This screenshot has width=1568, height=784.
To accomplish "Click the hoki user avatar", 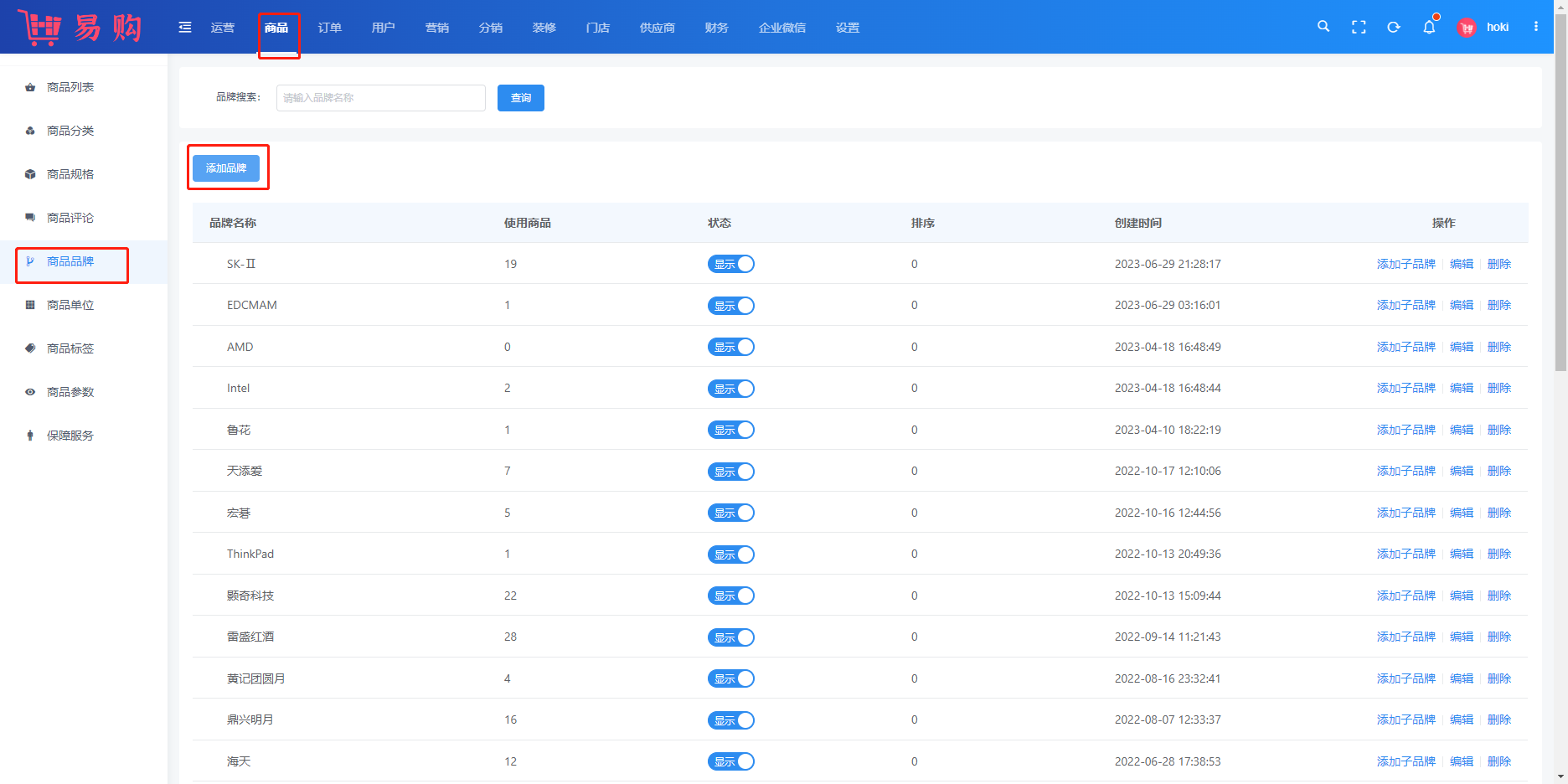I will (x=1467, y=28).
